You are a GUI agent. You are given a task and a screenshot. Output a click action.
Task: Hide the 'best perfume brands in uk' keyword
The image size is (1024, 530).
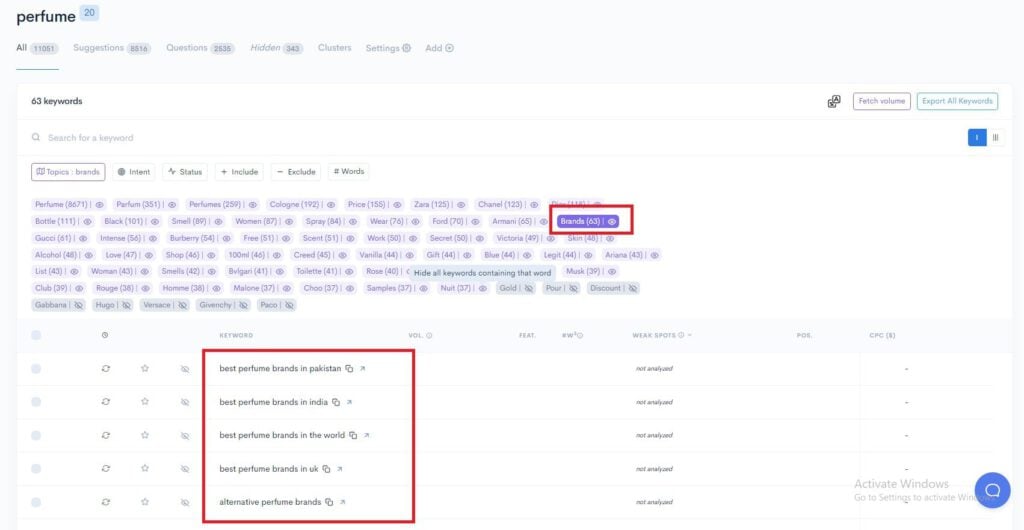pyautogui.click(x=185, y=469)
